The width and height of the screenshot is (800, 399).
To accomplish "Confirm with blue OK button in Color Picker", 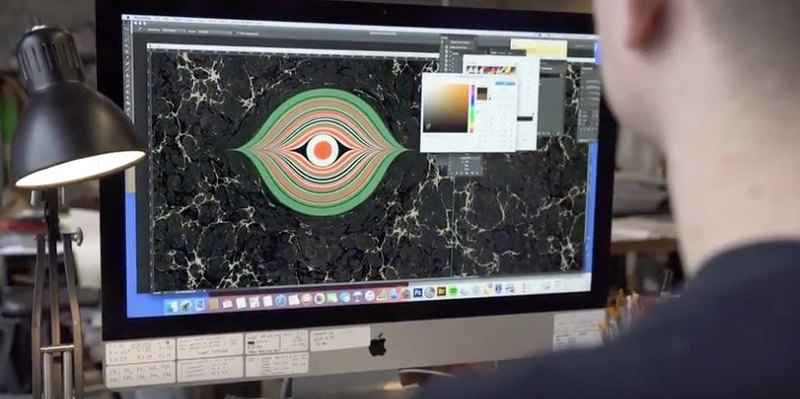I will click(x=505, y=84).
